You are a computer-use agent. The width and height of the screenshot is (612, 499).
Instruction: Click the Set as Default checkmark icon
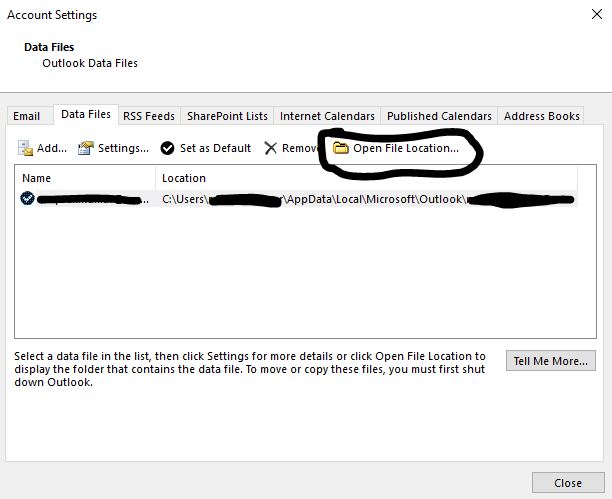[x=168, y=148]
